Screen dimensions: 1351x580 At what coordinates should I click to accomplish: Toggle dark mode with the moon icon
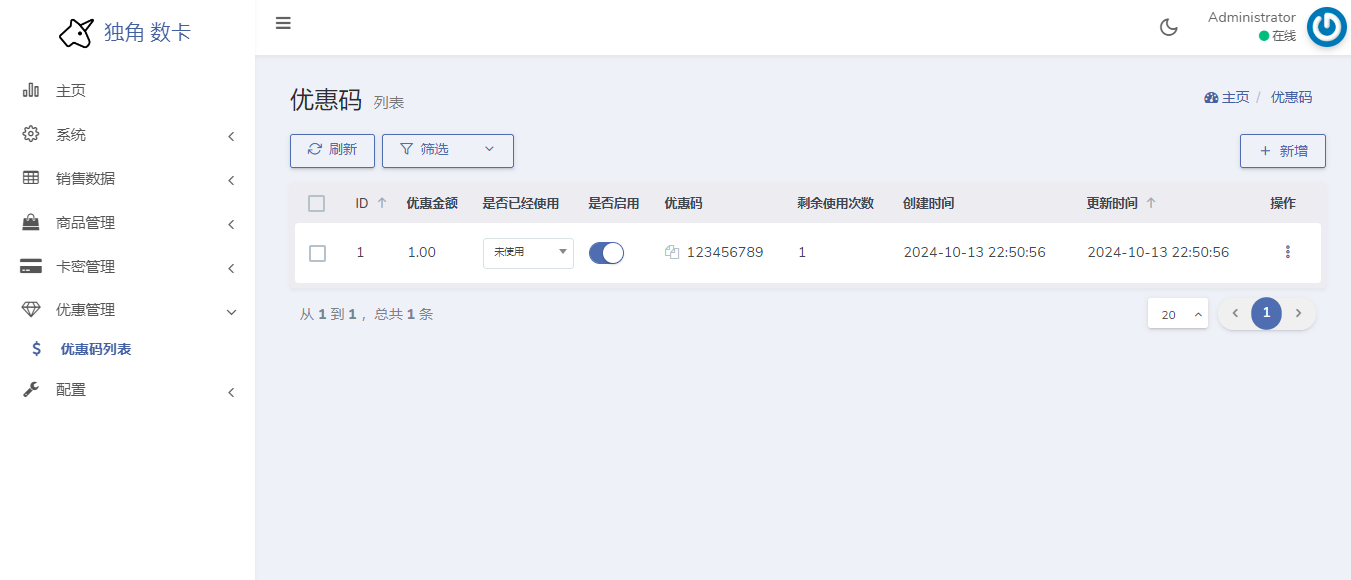click(x=1168, y=27)
